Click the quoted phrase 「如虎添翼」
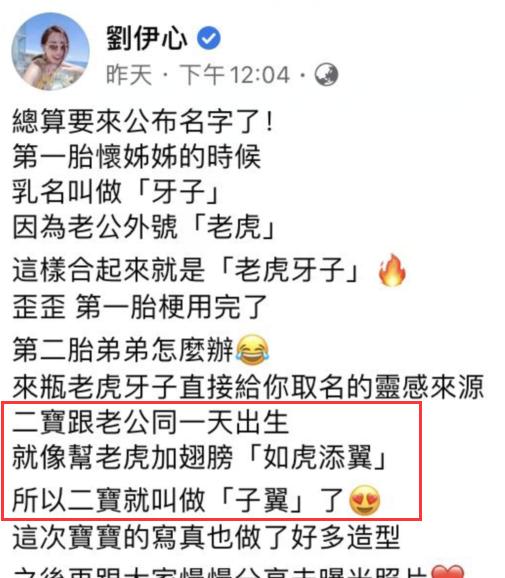The height and width of the screenshot is (578, 505). [317, 457]
